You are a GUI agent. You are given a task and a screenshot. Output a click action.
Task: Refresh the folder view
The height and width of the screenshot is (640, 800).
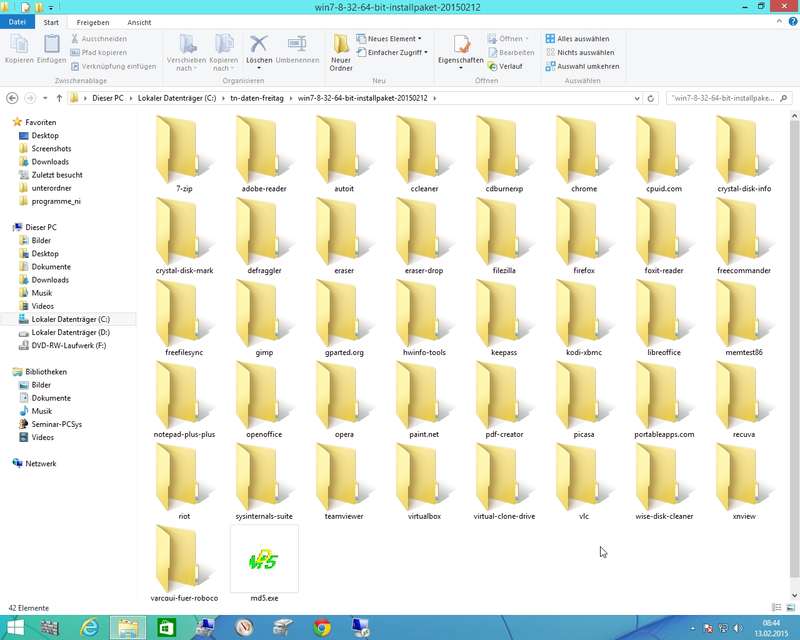(x=651, y=99)
